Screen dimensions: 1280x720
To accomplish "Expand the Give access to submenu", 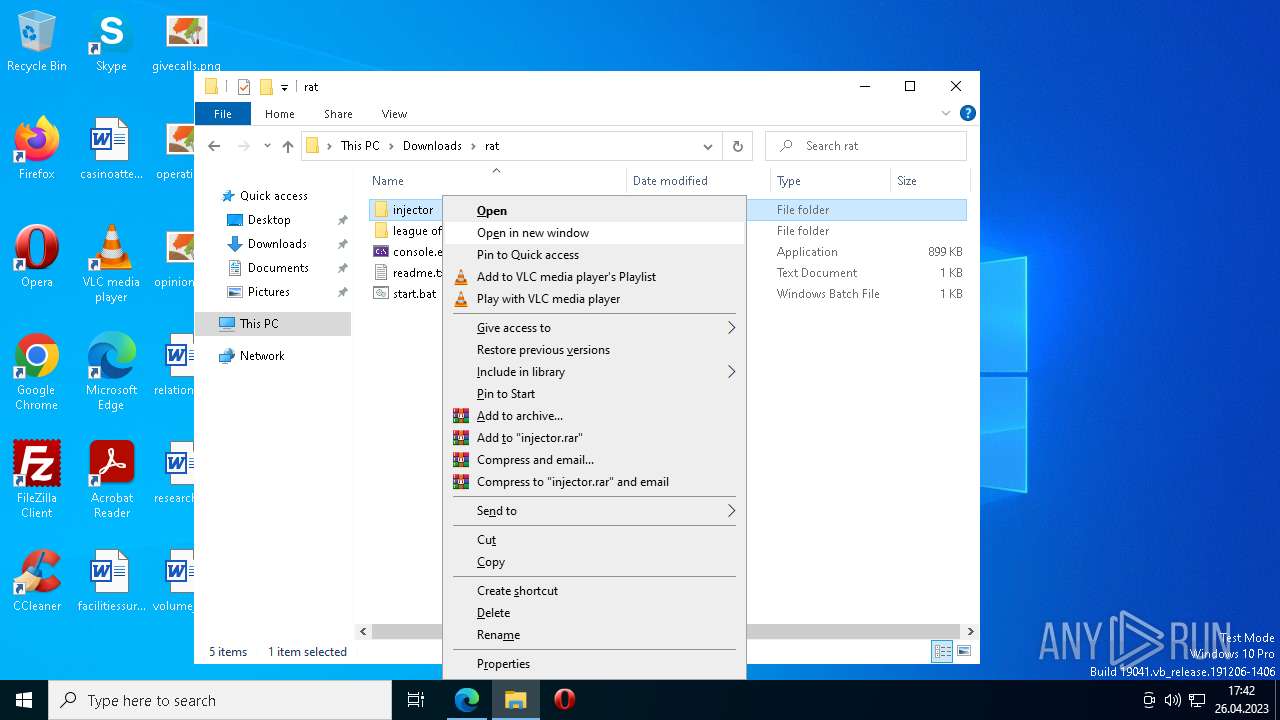I will [594, 328].
